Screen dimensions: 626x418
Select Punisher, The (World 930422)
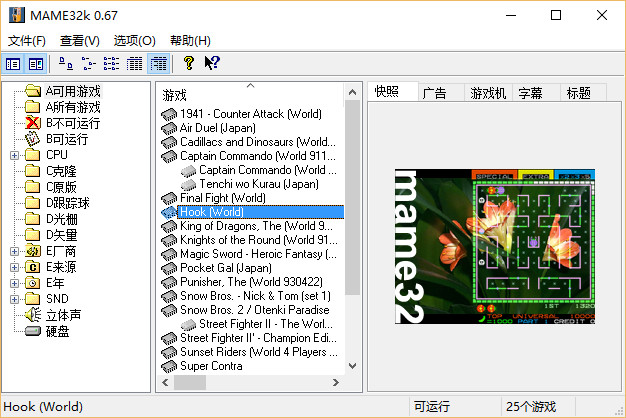tap(252, 282)
